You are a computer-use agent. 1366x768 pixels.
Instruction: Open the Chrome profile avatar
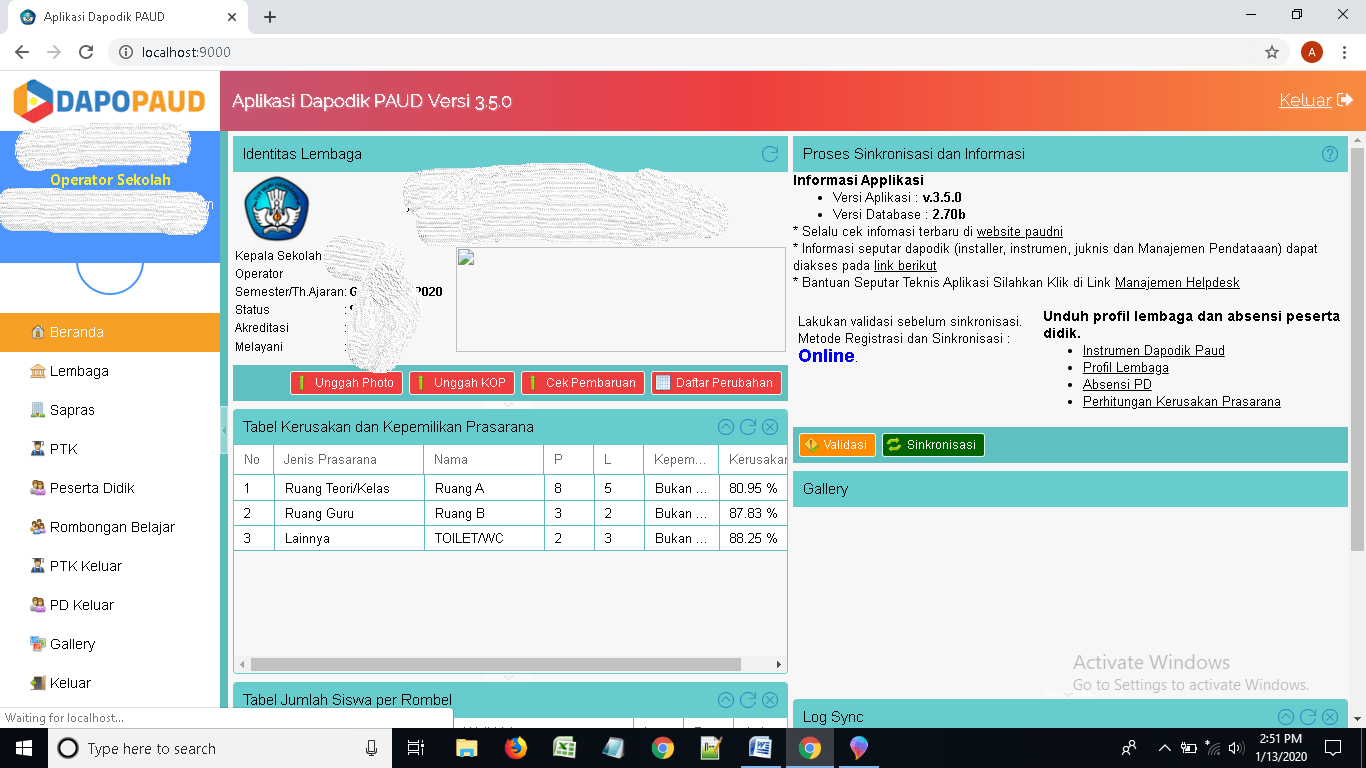pyautogui.click(x=1312, y=52)
